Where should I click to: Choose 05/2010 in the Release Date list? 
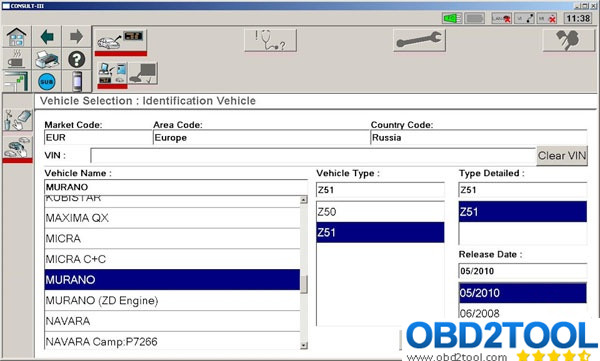coord(523,293)
